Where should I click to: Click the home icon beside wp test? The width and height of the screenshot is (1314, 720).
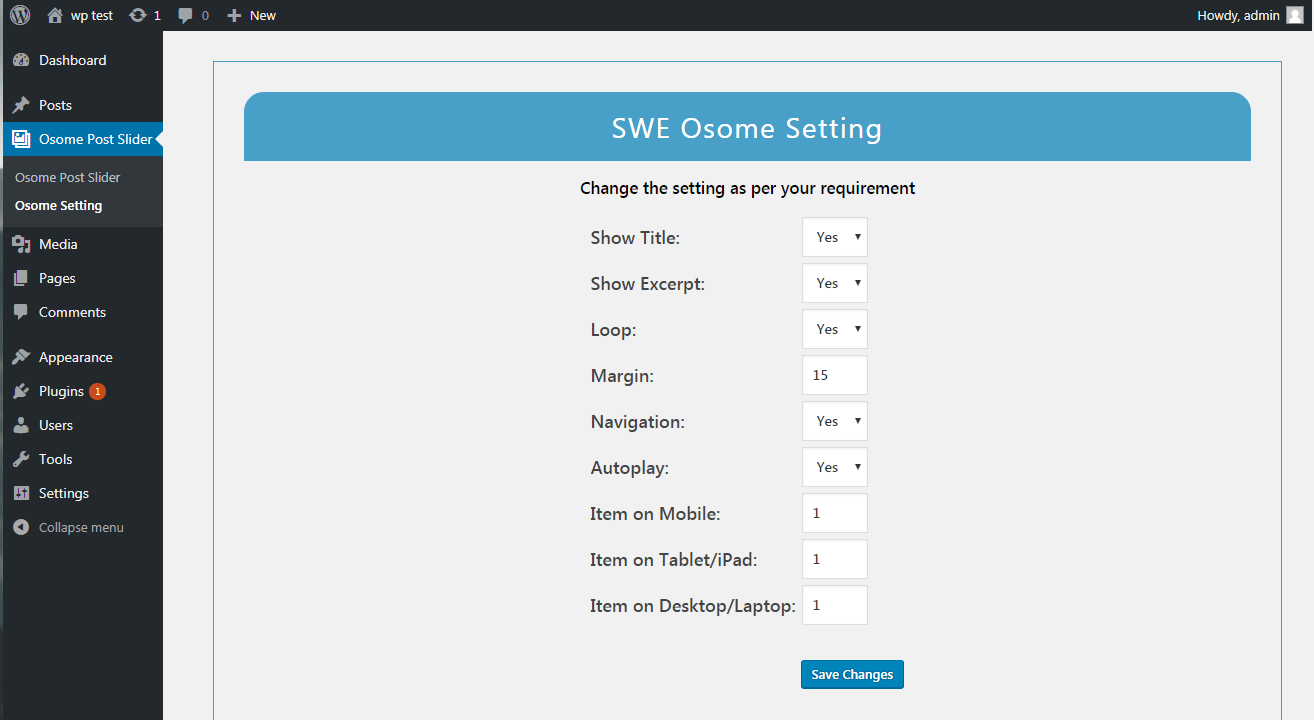(x=55, y=15)
